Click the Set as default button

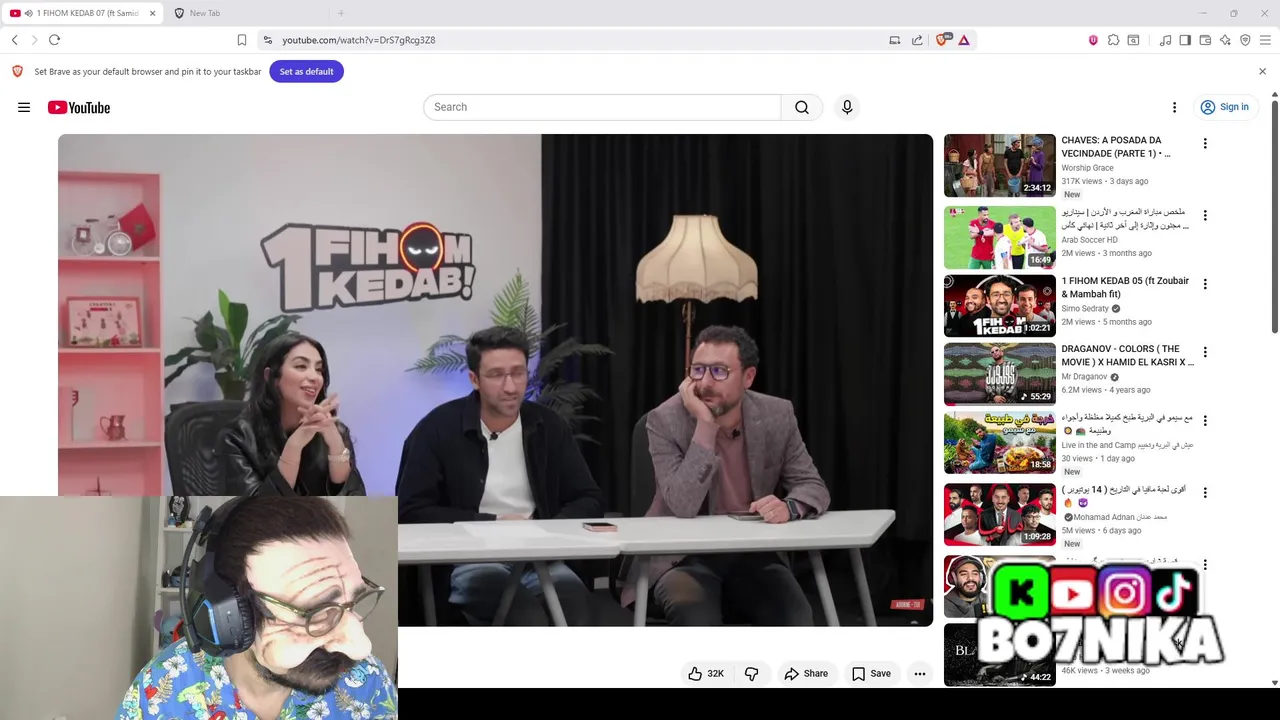tap(306, 72)
